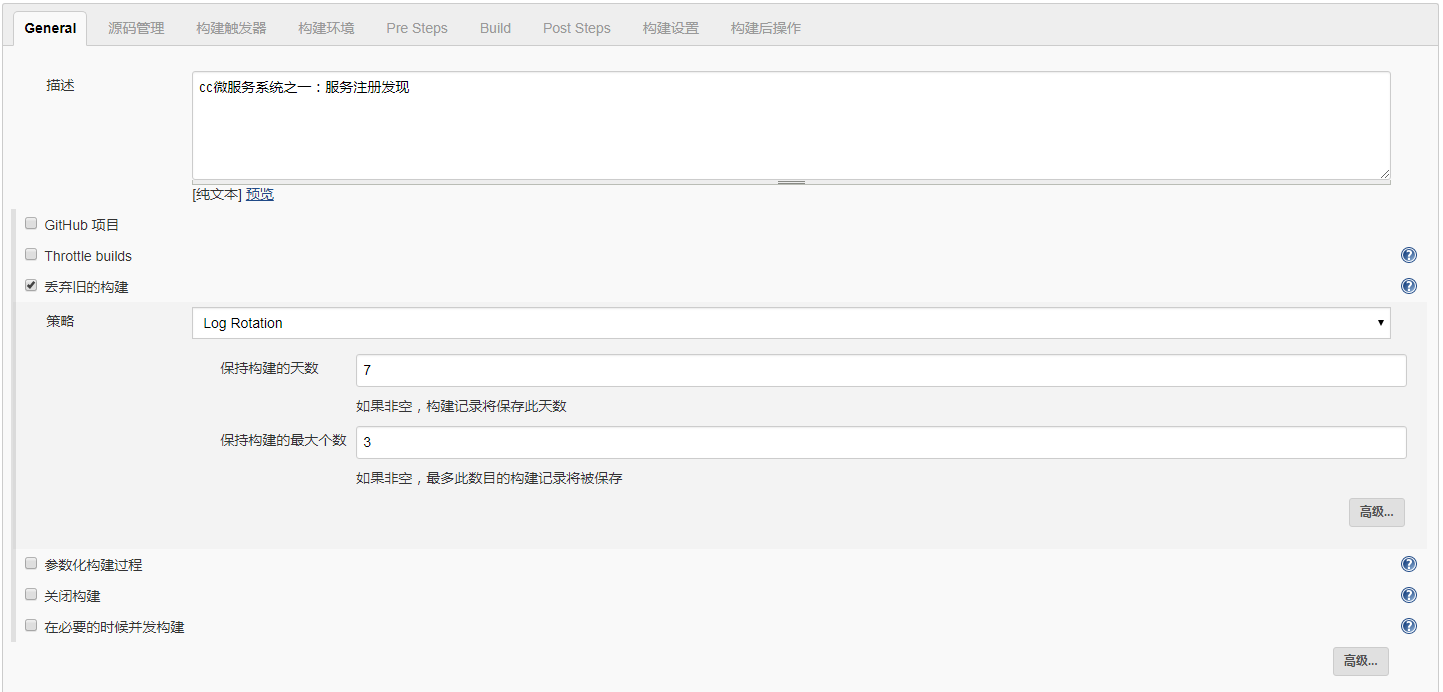Open the 构建设置 tab
Viewport: 1443px width, 692px height.
click(671, 28)
